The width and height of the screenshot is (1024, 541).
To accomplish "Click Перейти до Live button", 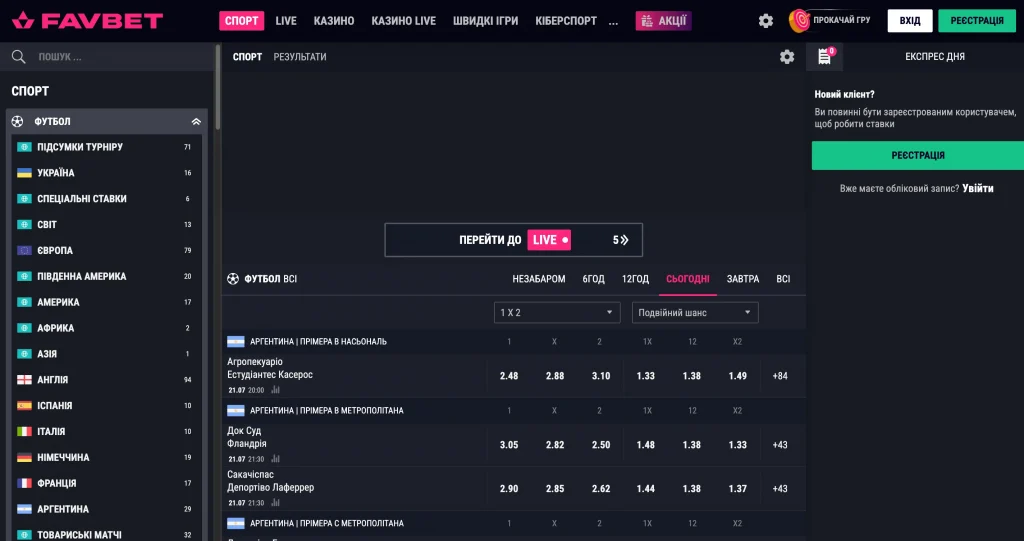I will point(513,240).
